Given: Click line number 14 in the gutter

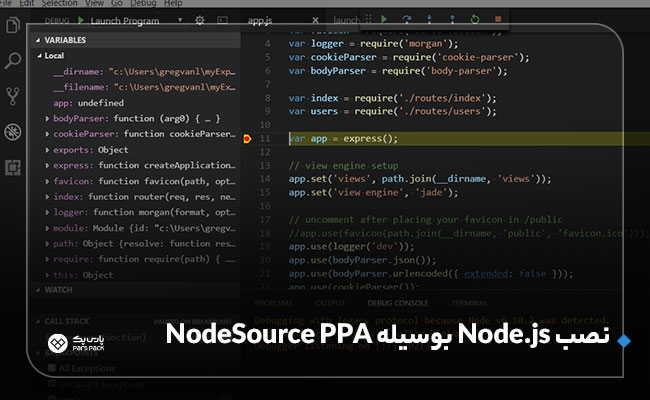Looking at the screenshot, I should [x=265, y=179].
